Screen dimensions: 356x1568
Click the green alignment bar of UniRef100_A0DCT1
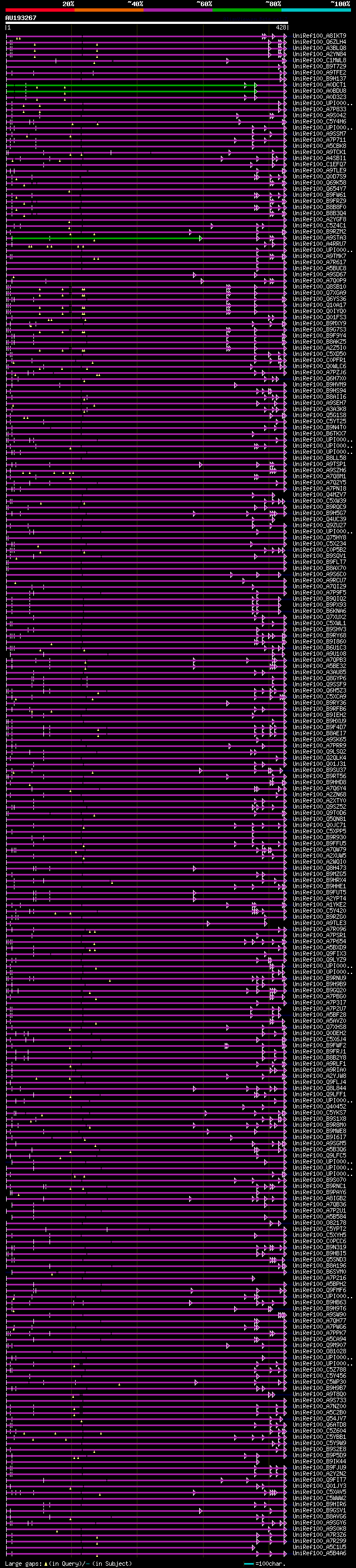130,85
